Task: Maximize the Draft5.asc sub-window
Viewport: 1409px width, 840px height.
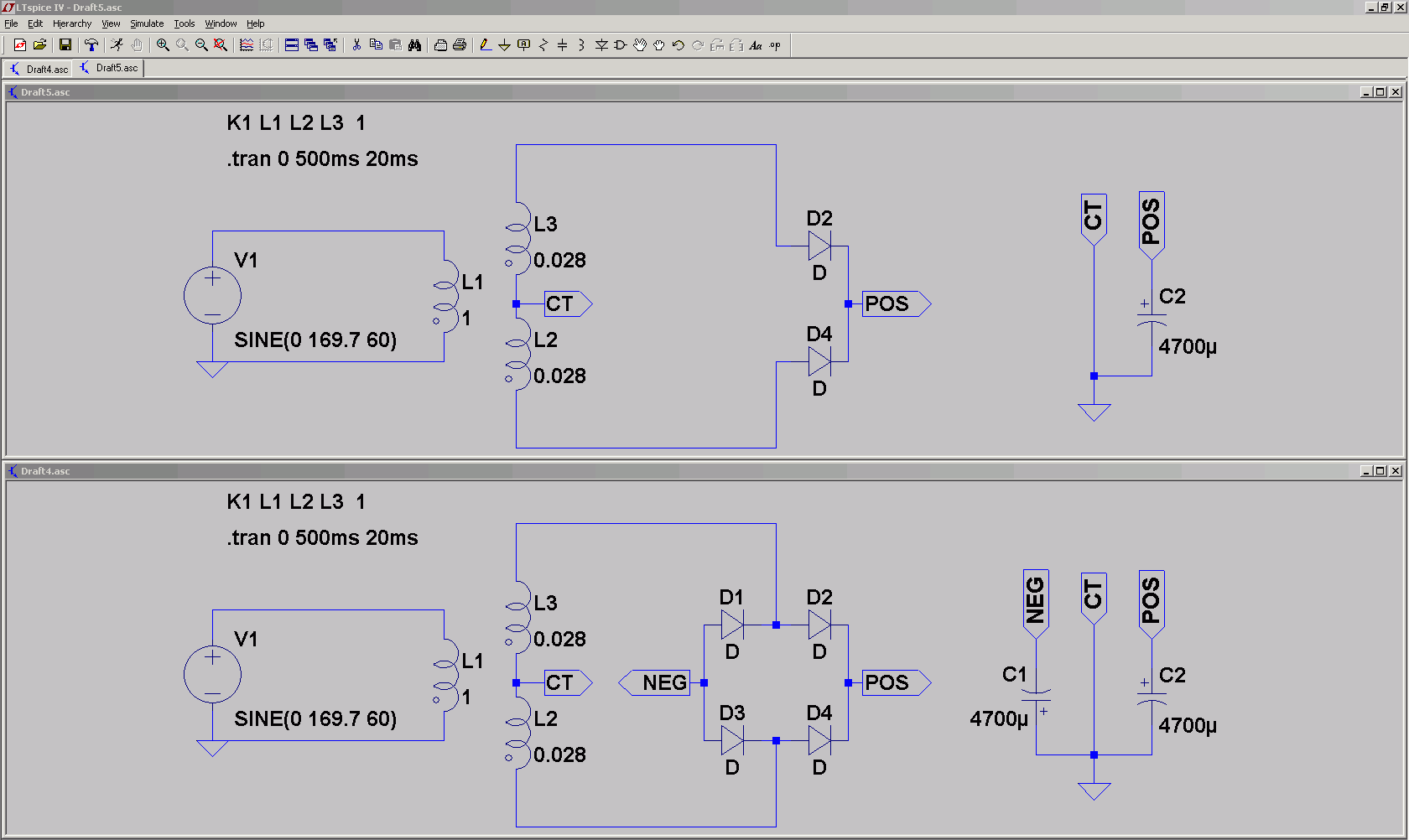Action: coord(1380,92)
